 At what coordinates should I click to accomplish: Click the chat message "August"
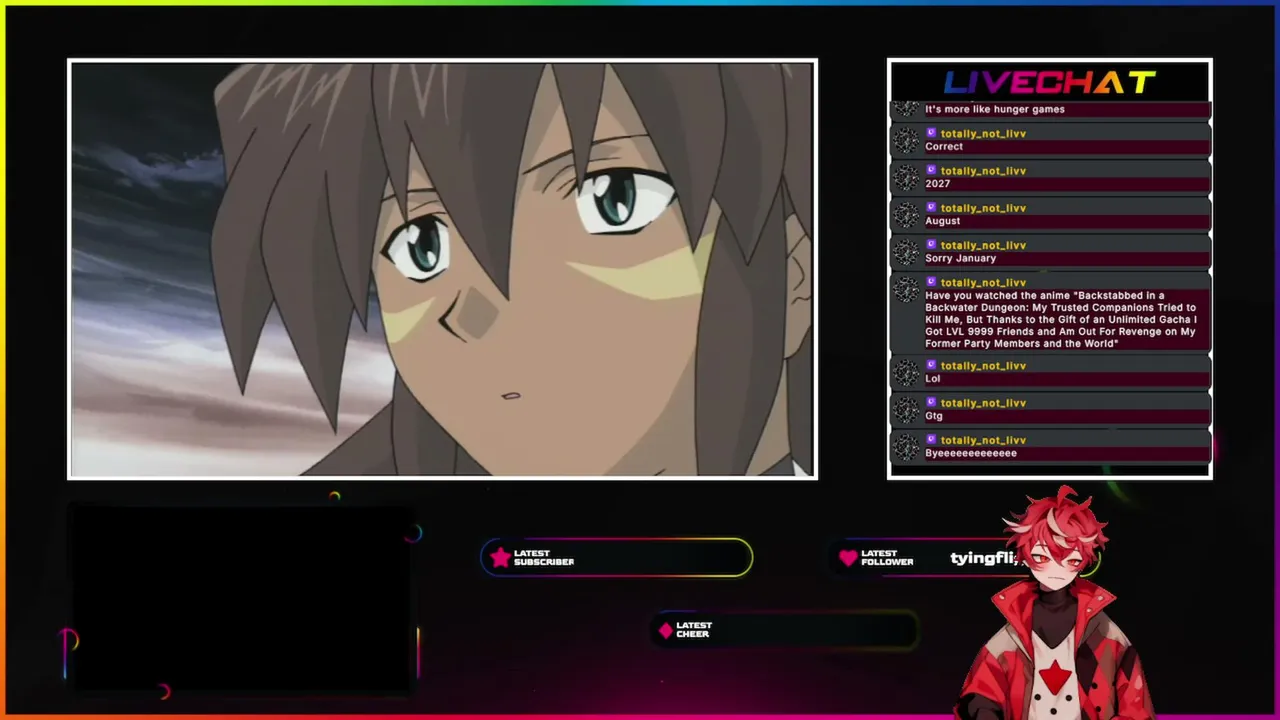pos(943,221)
